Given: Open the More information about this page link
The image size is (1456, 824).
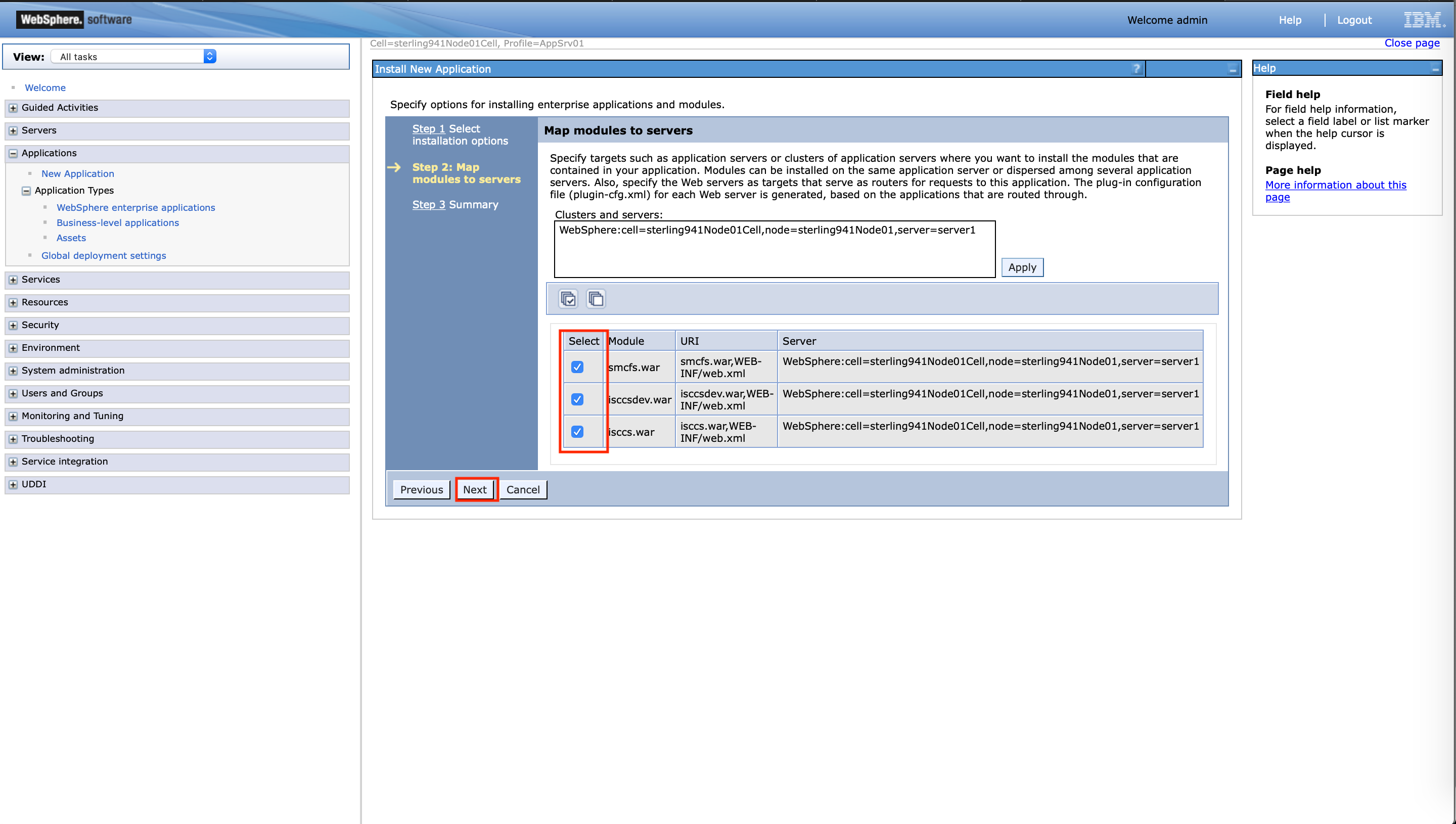Looking at the screenshot, I should click(1336, 185).
